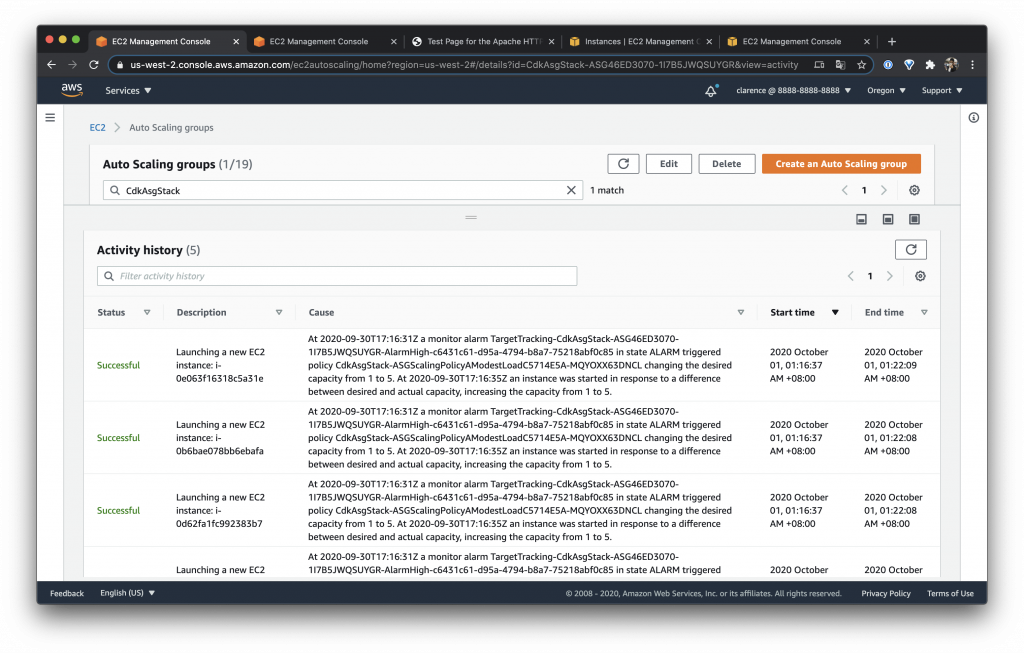The image size is (1024, 653).
Task: Open the Feedback link
Action: point(67,593)
